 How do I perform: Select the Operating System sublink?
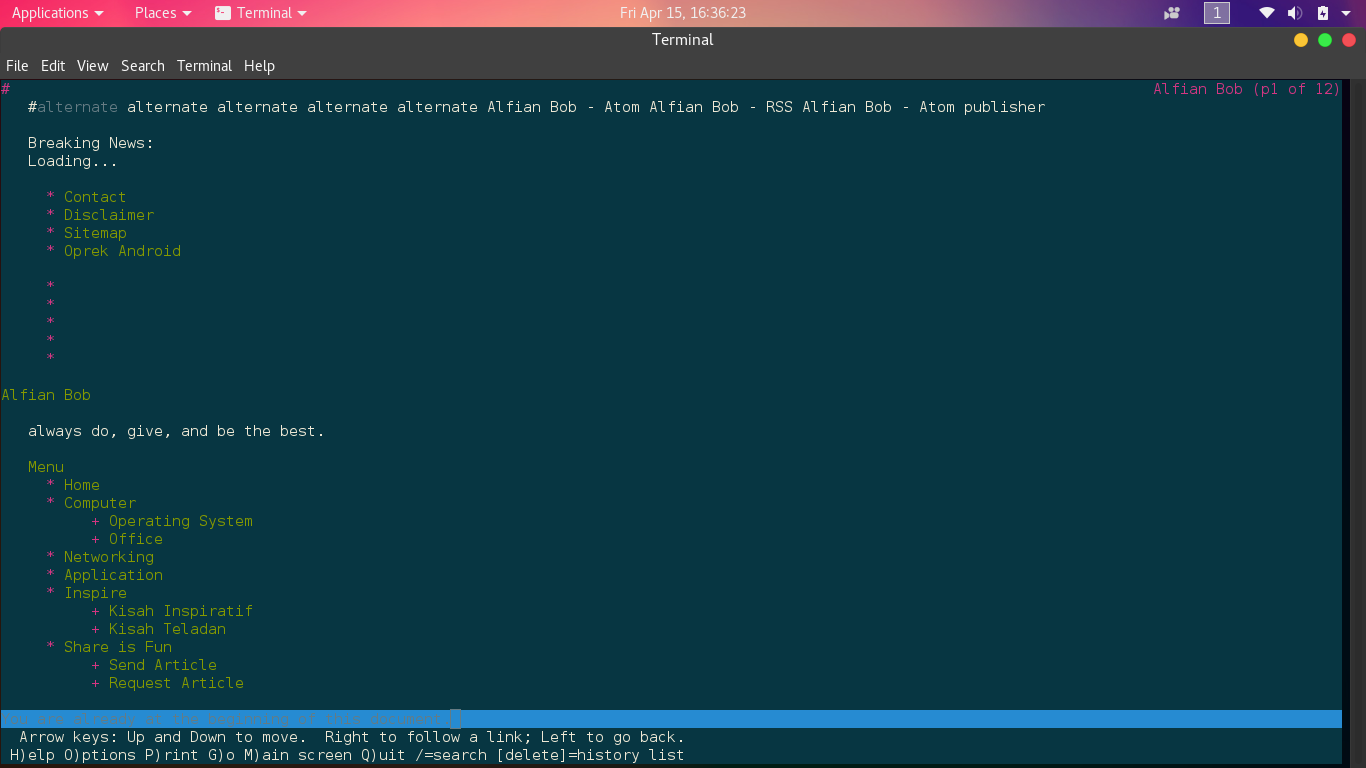point(181,521)
